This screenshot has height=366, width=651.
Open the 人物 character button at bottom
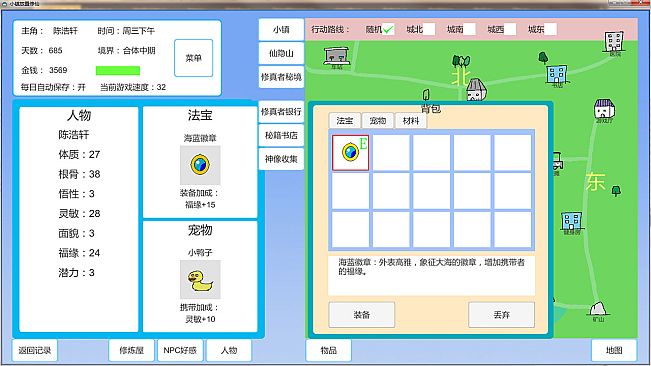click(229, 350)
